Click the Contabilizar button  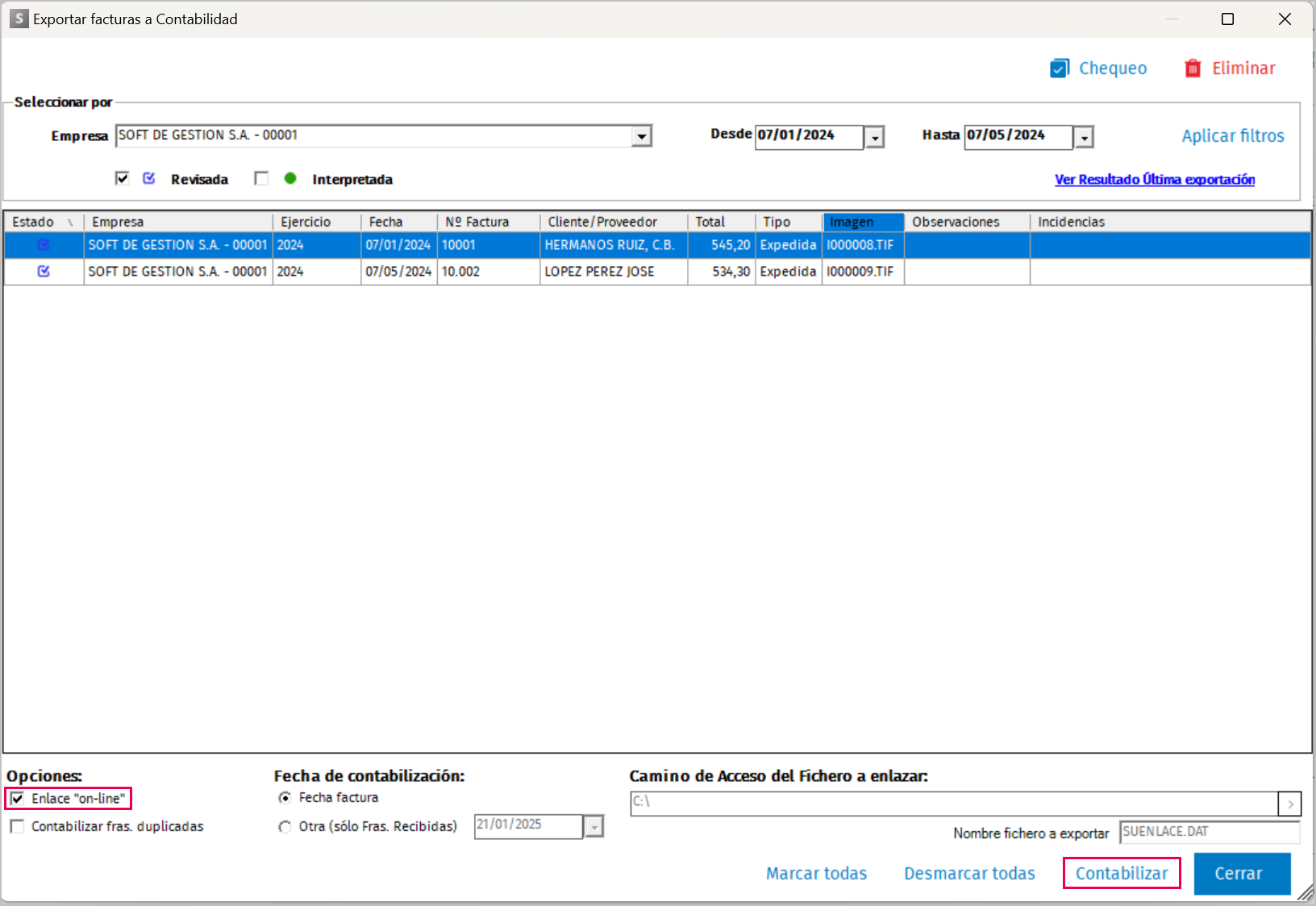(1122, 873)
